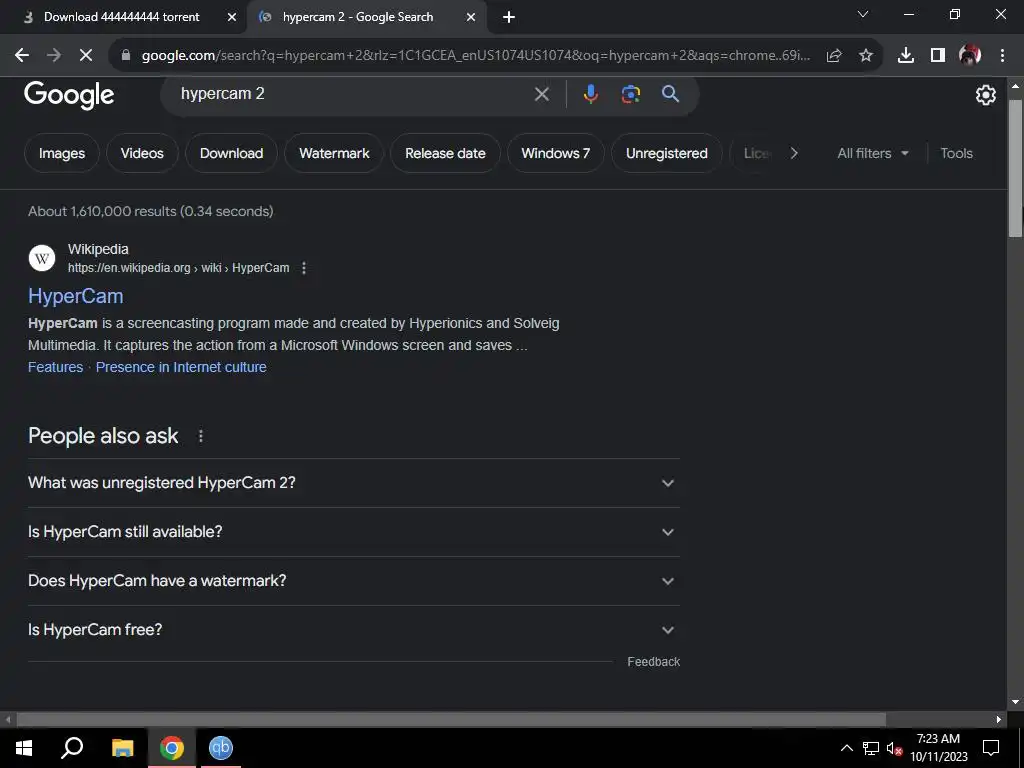Open People also ask options menu
The height and width of the screenshot is (768, 1024).
(200, 436)
